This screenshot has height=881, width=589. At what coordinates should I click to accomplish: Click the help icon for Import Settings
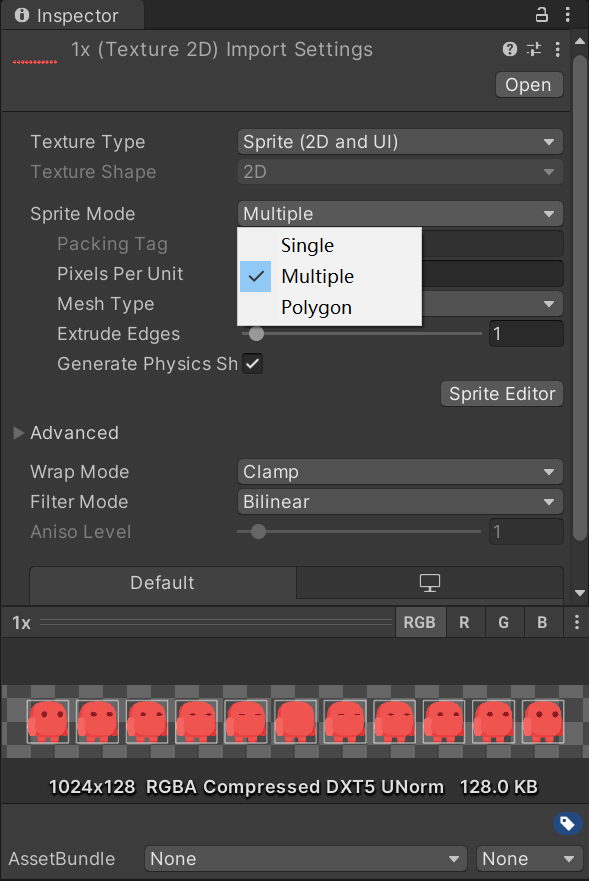509,49
